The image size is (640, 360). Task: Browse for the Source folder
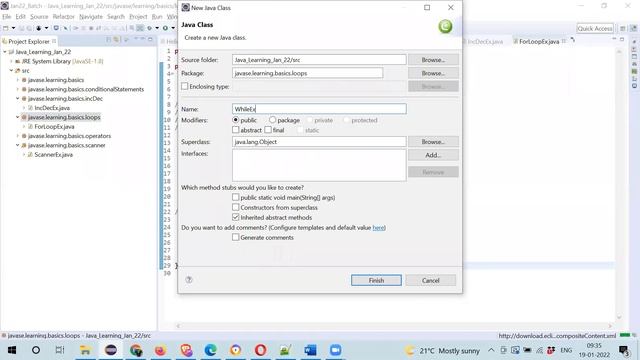tap(433, 60)
